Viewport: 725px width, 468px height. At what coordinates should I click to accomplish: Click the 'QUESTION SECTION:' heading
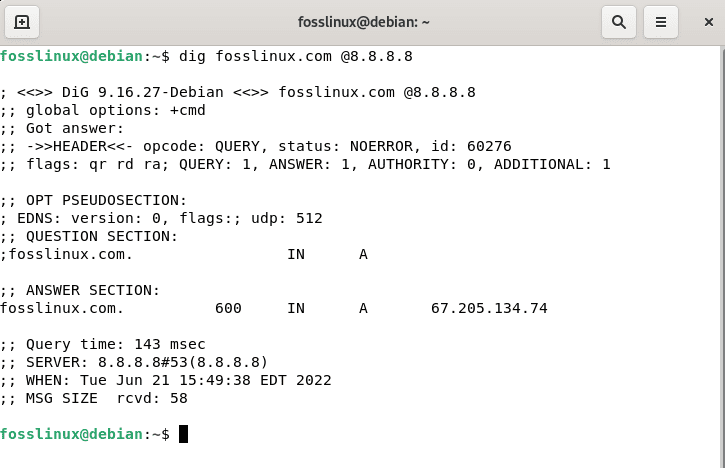pyautogui.click(x=102, y=236)
